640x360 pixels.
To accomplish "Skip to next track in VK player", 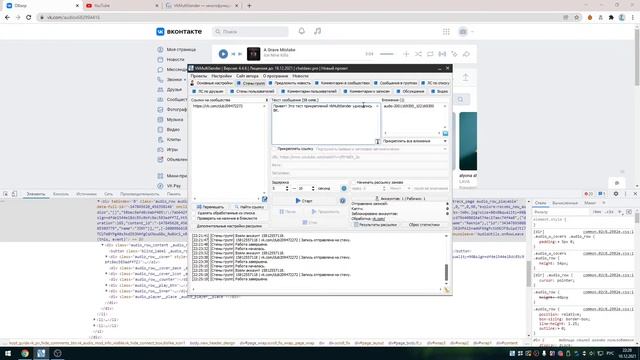I will tap(240, 54).
